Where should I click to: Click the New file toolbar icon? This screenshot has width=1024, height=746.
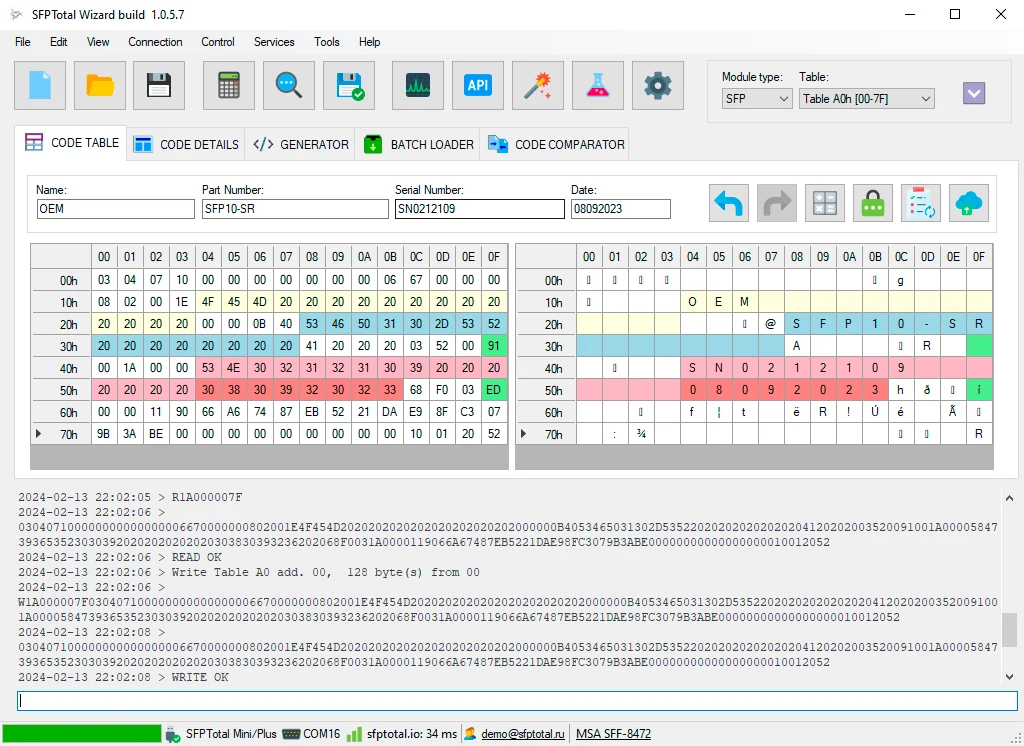(40, 86)
